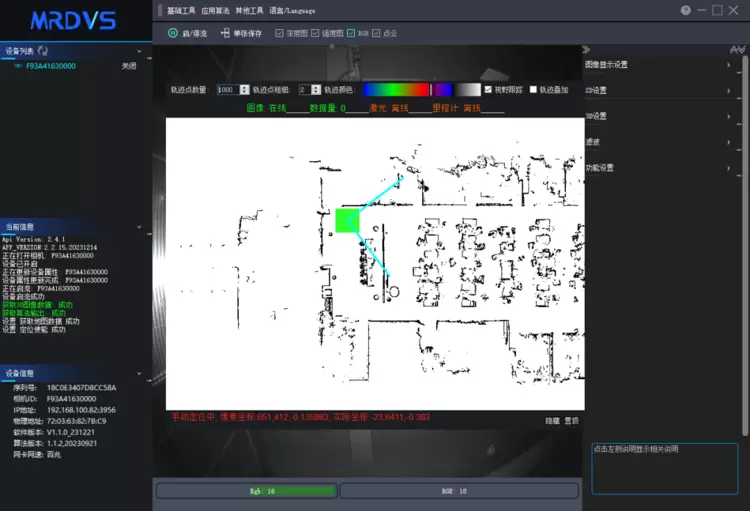The height and width of the screenshot is (511, 750).
Task: Collapse right panel with double arrow icon
Action: [x=586, y=49]
